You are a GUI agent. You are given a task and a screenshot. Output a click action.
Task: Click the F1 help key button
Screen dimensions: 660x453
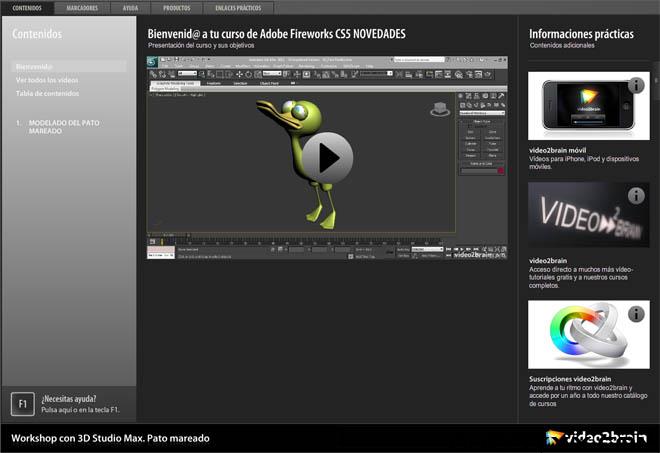[23, 404]
